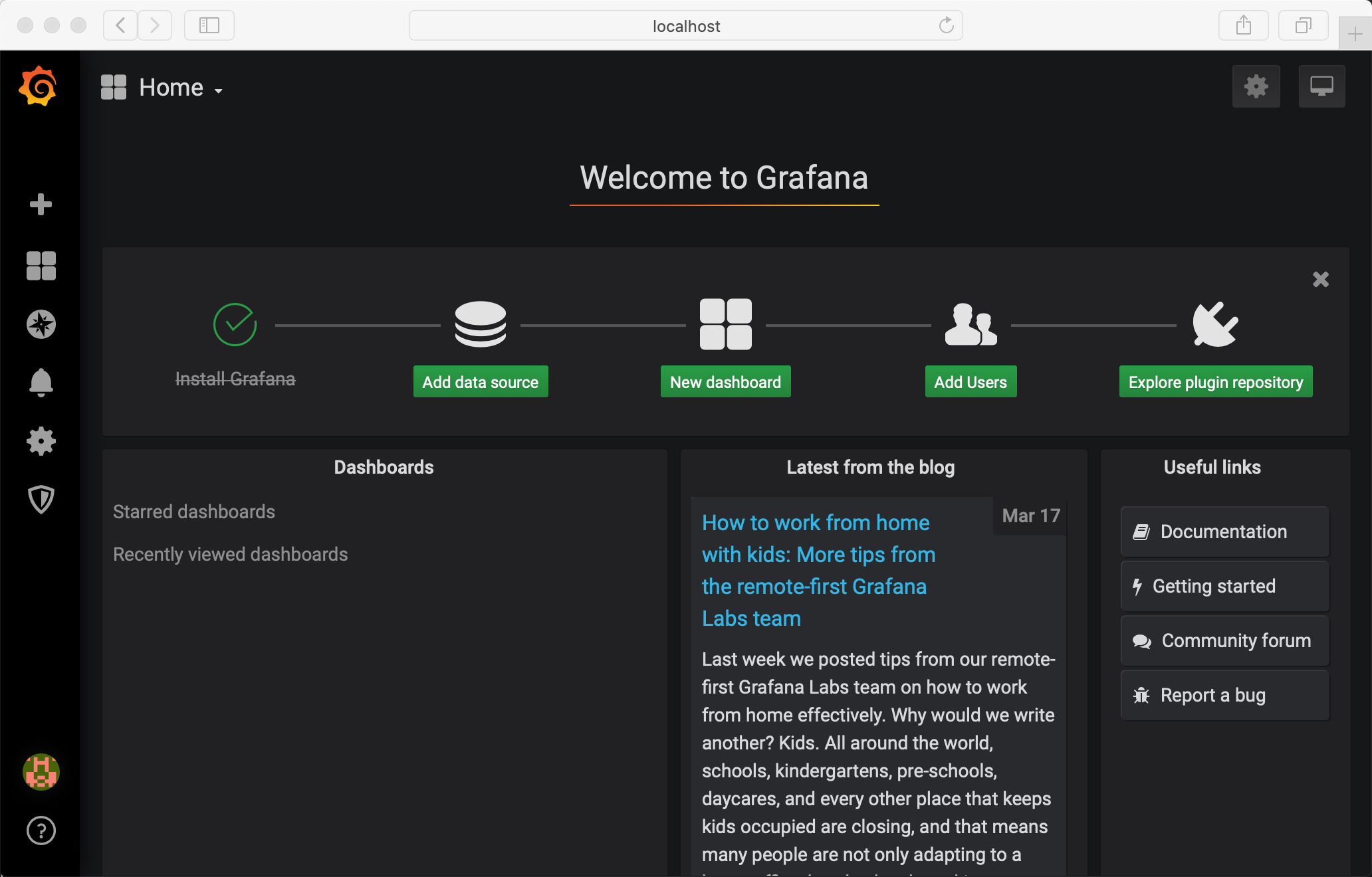1372x877 pixels.
Task: Open Explore compass icon
Action: tap(41, 324)
